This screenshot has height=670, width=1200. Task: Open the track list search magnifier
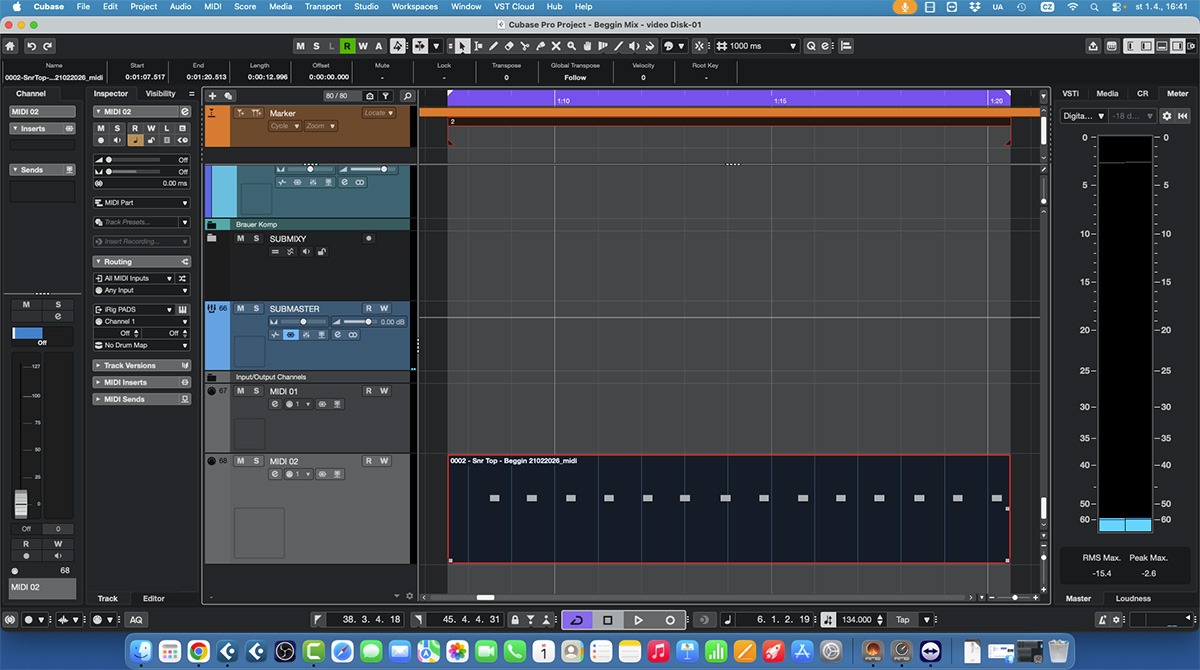tap(406, 96)
